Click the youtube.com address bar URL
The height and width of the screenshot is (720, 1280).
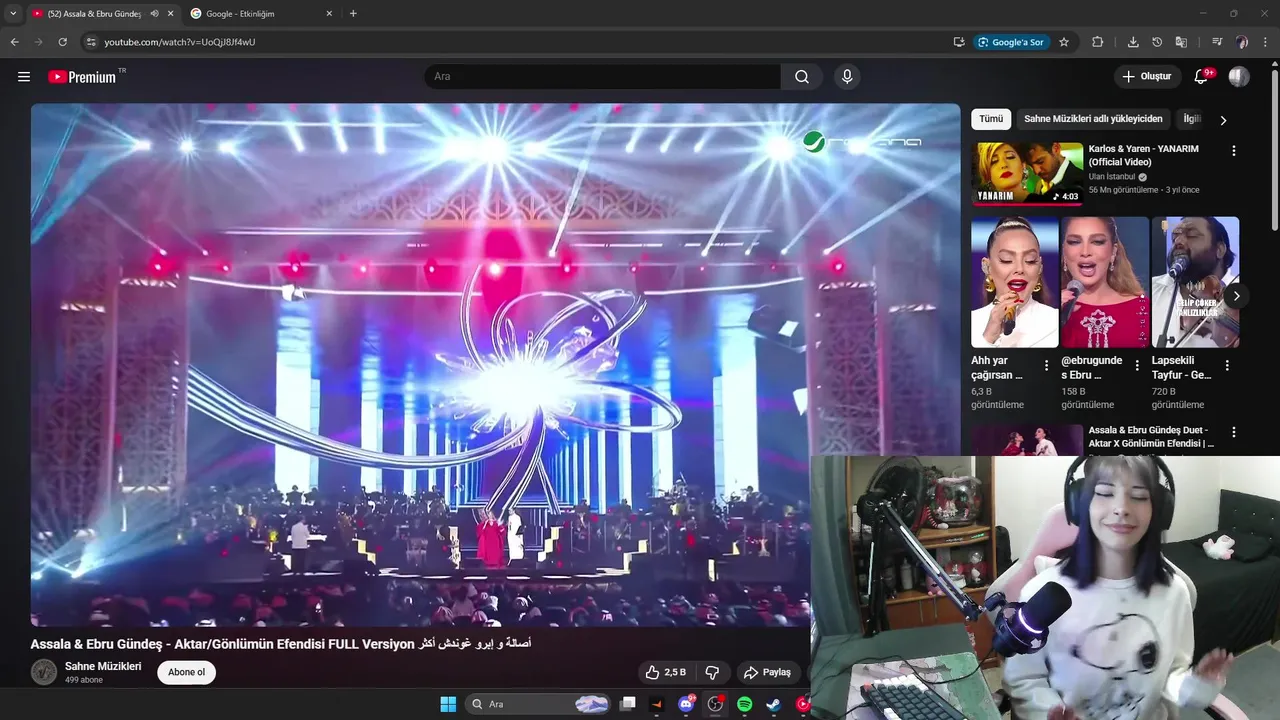click(180, 42)
